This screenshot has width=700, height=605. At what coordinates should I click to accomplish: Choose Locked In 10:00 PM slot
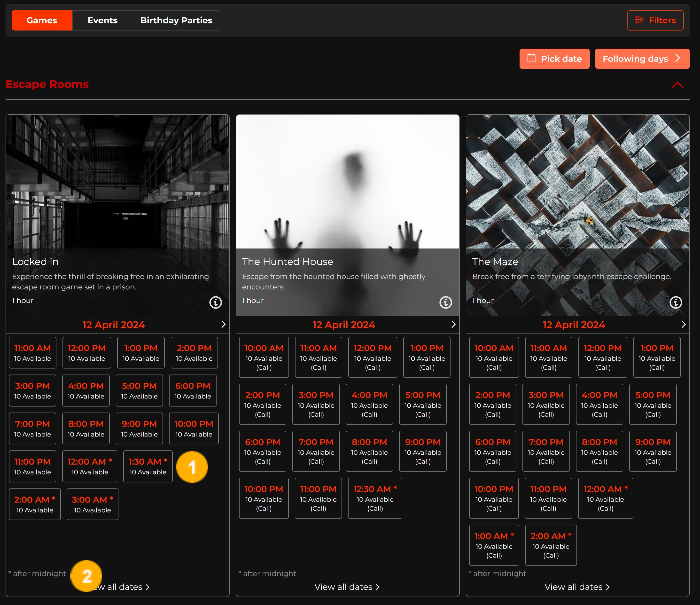194,429
